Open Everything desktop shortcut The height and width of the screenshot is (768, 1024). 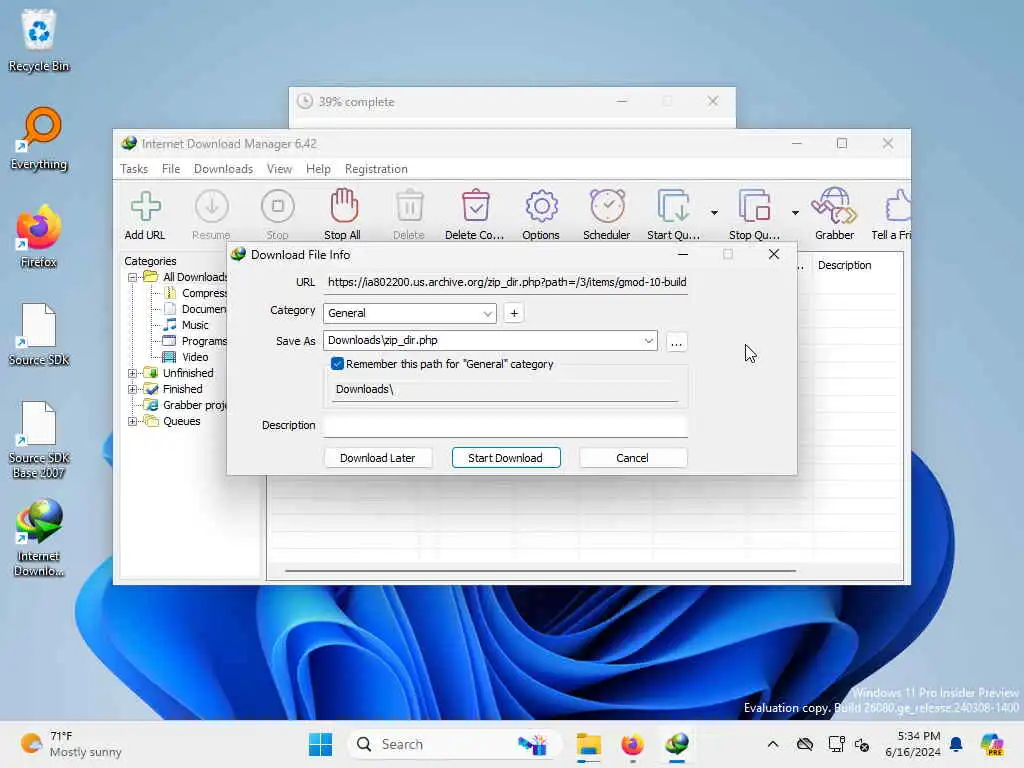39,138
